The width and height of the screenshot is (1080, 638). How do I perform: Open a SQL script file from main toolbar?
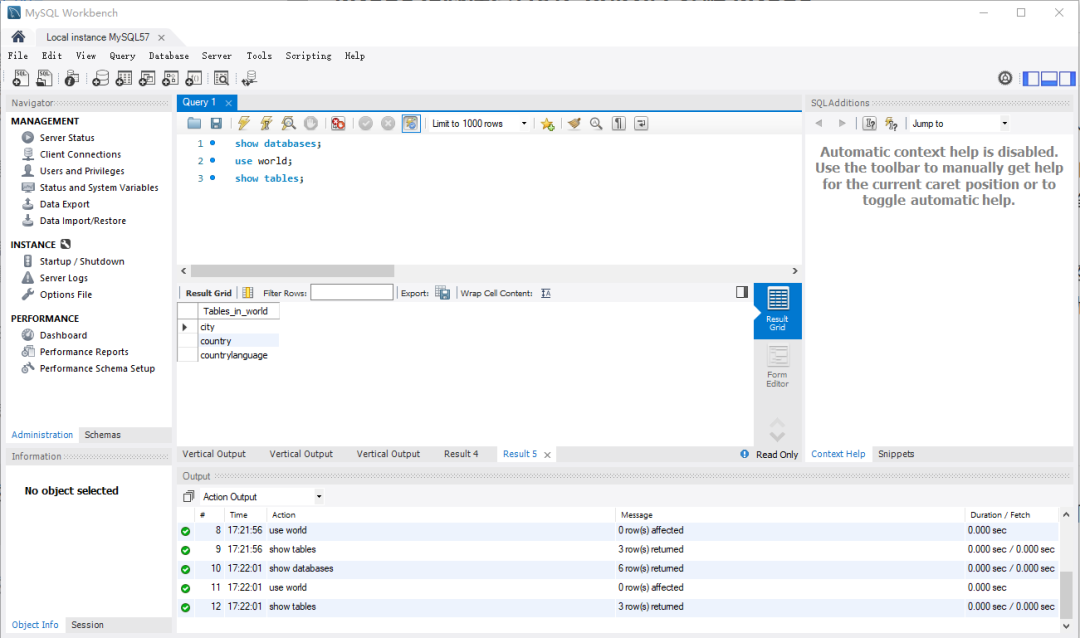tap(44, 79)
